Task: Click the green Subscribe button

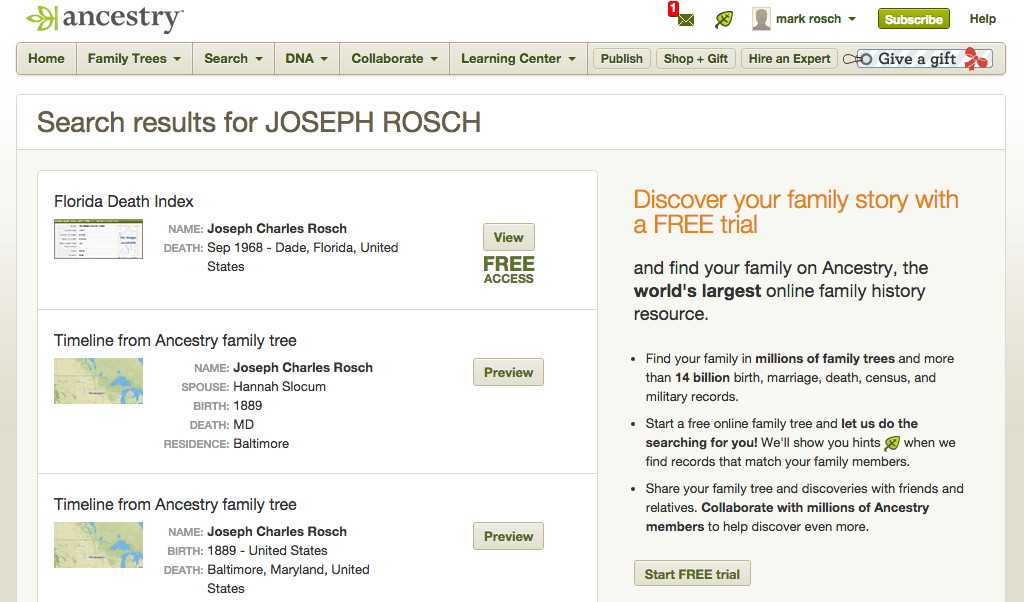Action: [x=913, y=19]
